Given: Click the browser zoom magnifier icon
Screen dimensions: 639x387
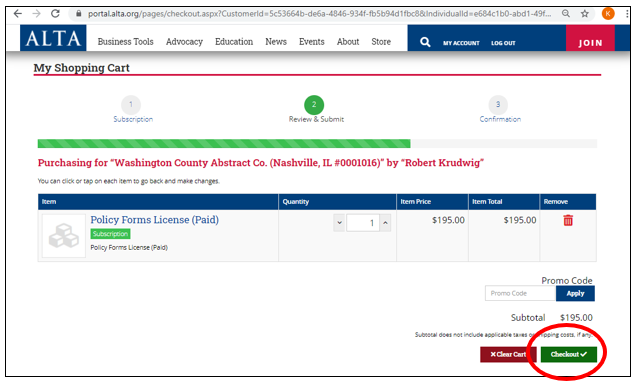Looking at the screenshot, I should [566, 13].
